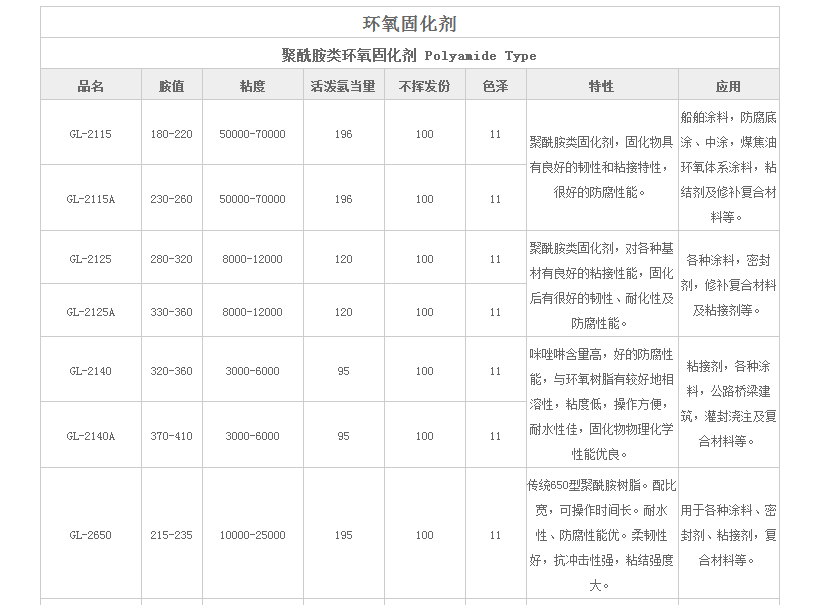Select viscosity value 10000-25000
This screenshot has height=605, width=817.
[252, 535]
